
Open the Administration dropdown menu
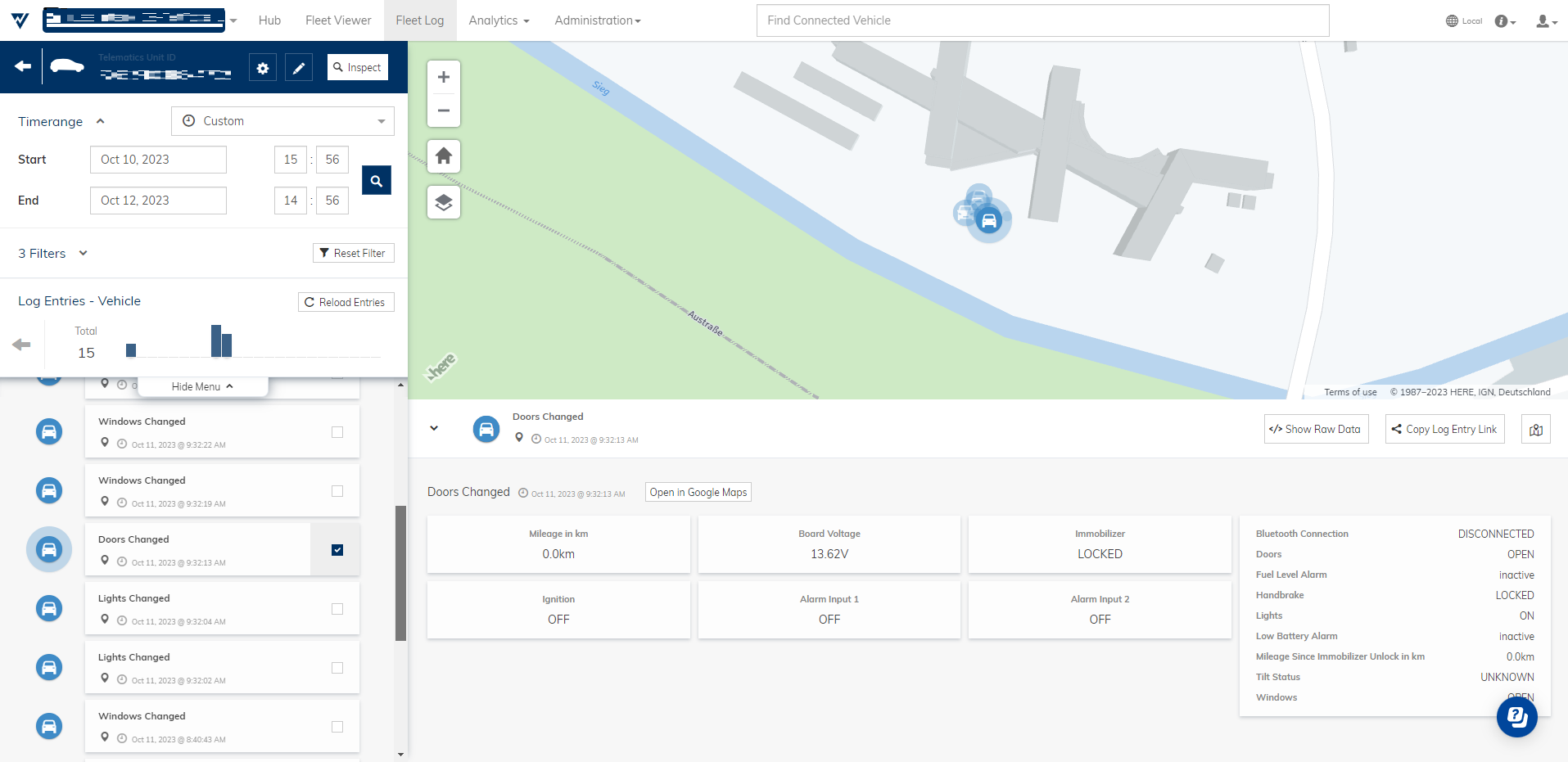click(x=598, y=20)
